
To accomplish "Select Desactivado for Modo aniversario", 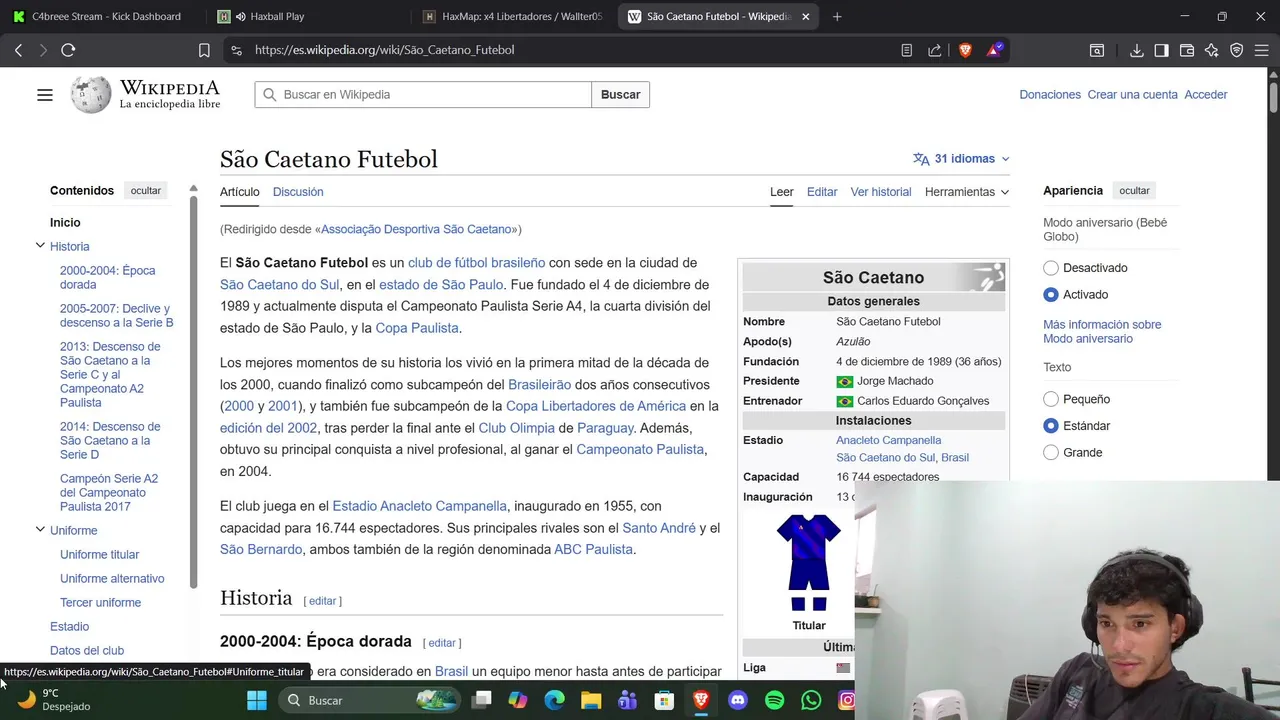I will pos(1051,268).
